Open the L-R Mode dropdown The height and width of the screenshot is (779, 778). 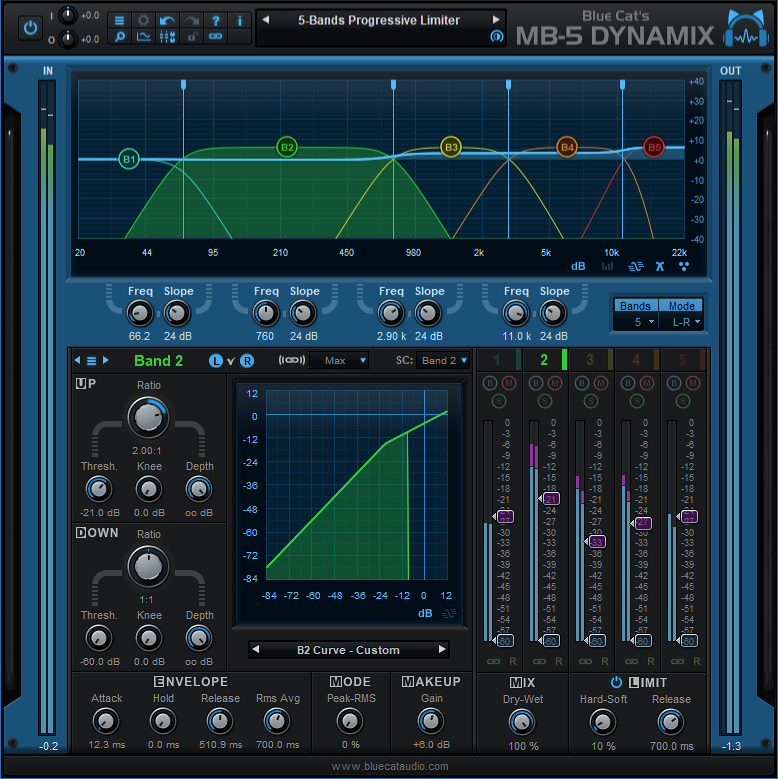(x=681, y=322)
